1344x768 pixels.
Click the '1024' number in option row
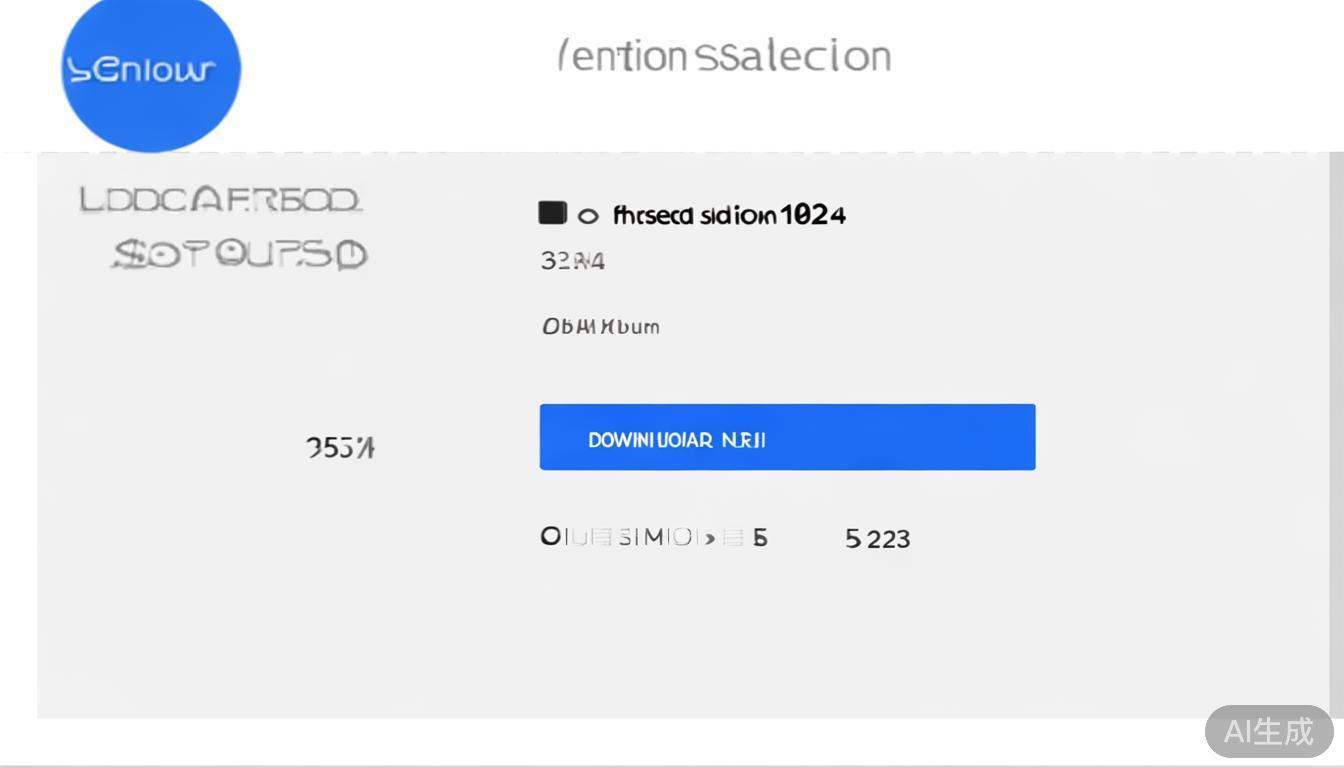(812, 215)
